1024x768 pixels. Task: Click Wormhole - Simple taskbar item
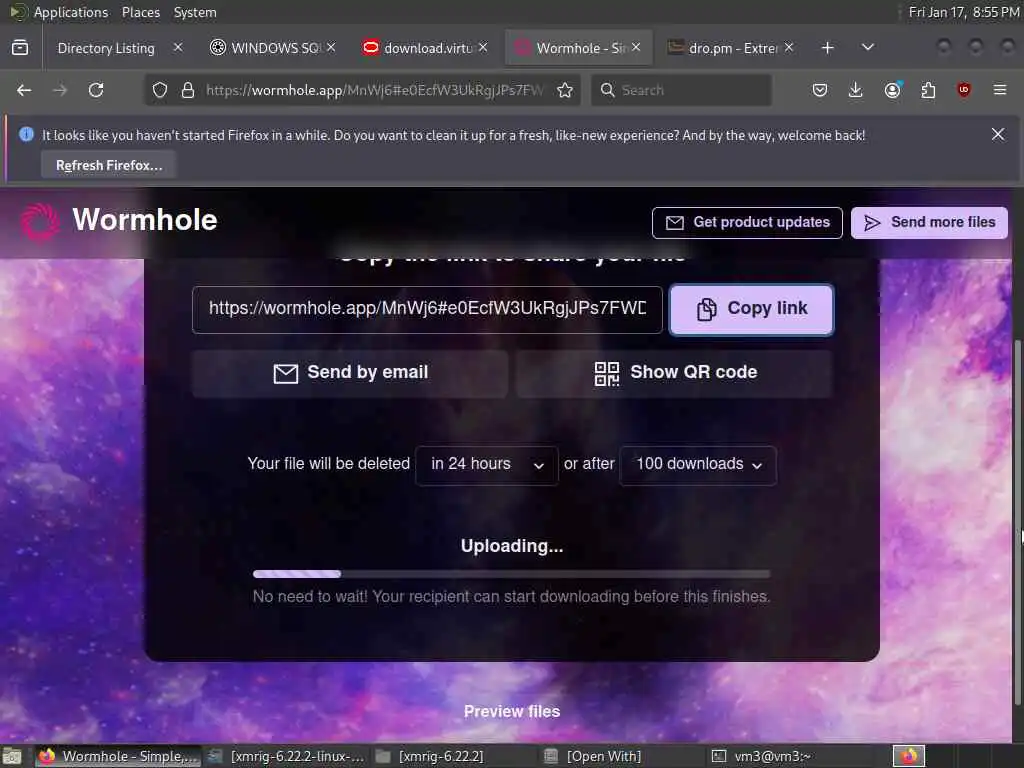118,756
